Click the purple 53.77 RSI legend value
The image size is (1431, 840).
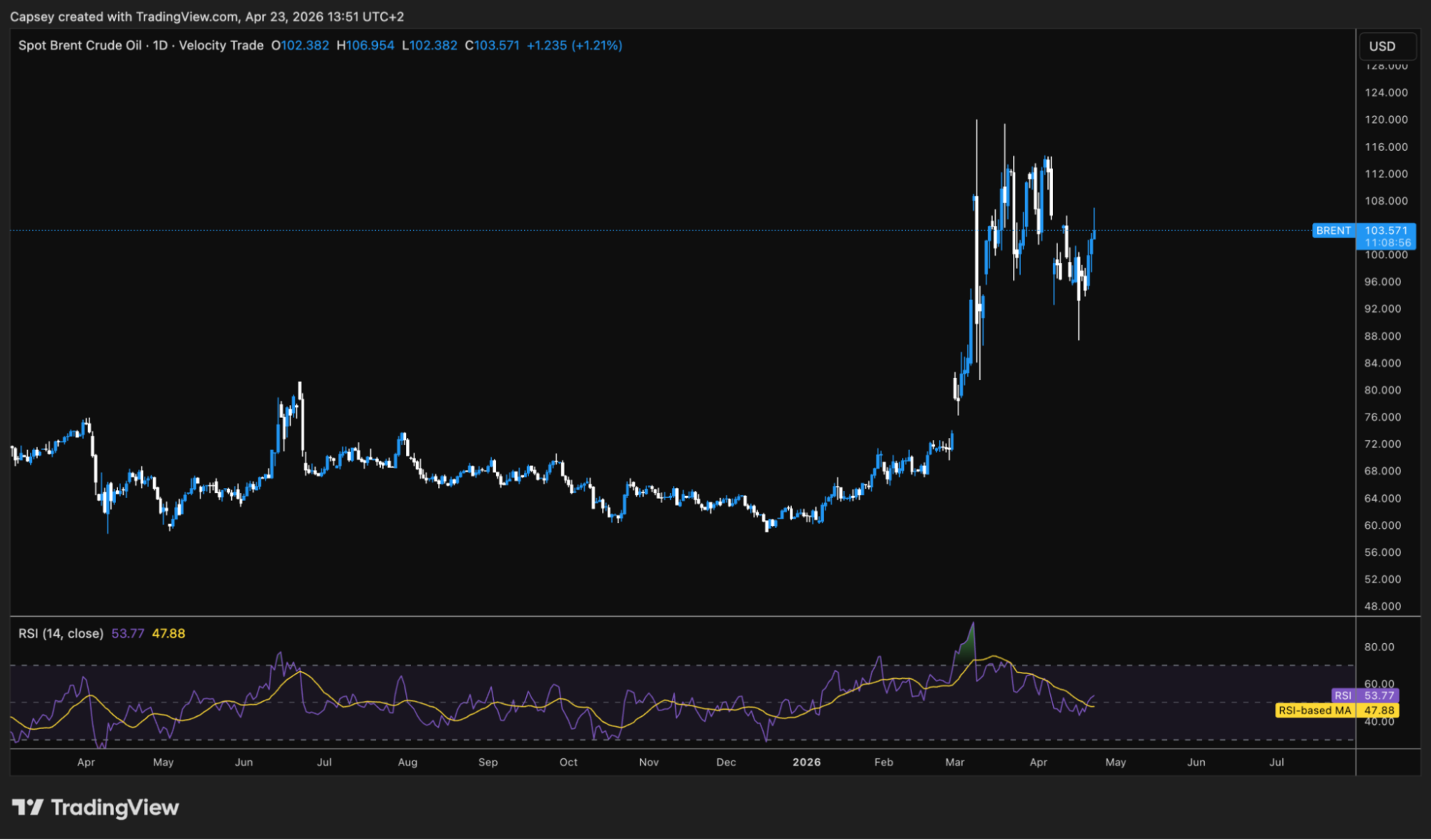(127, 633)
